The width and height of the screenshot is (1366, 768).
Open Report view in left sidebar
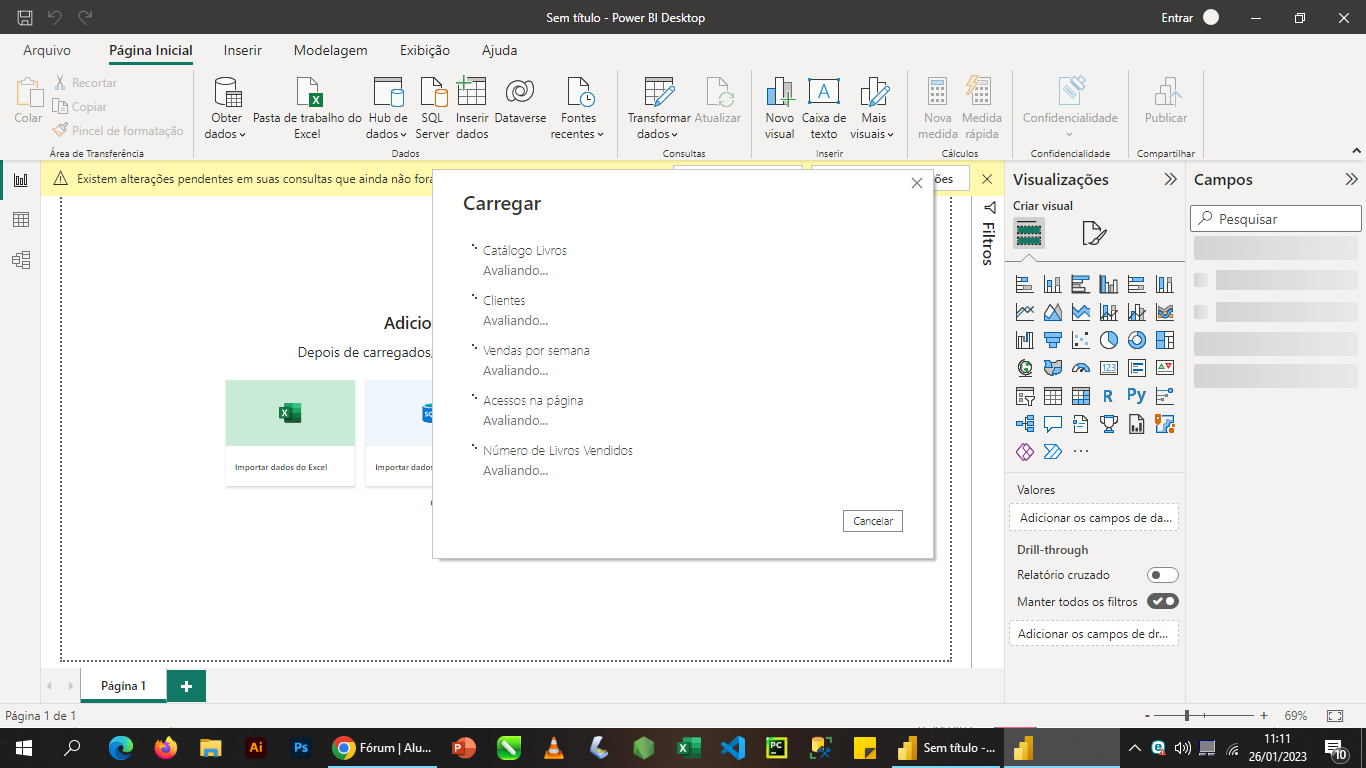pos(20,180)
